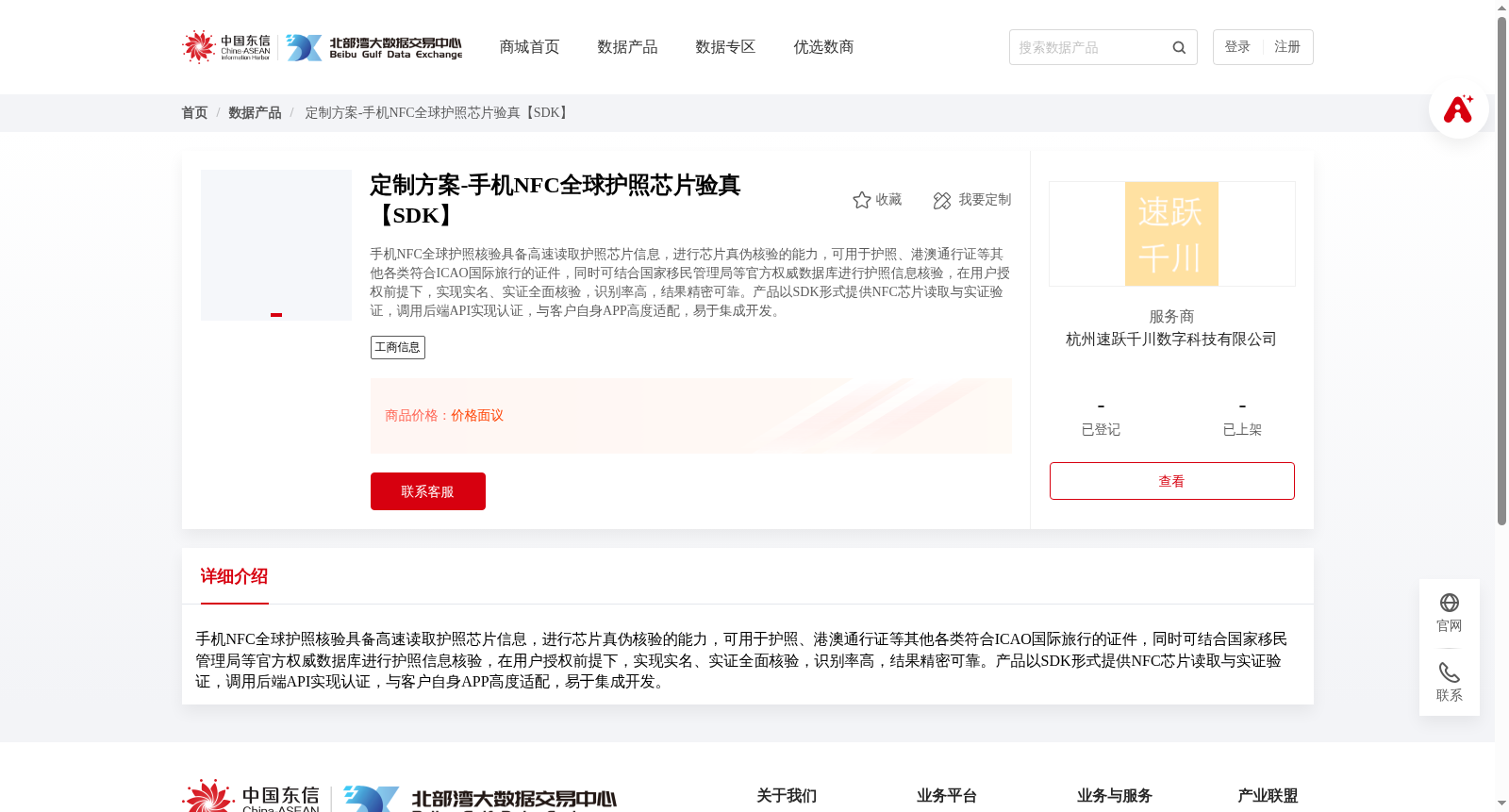Select the 详细介绍 tab
The height and width of the screenshot is (812, 1509).
[234, 576]
